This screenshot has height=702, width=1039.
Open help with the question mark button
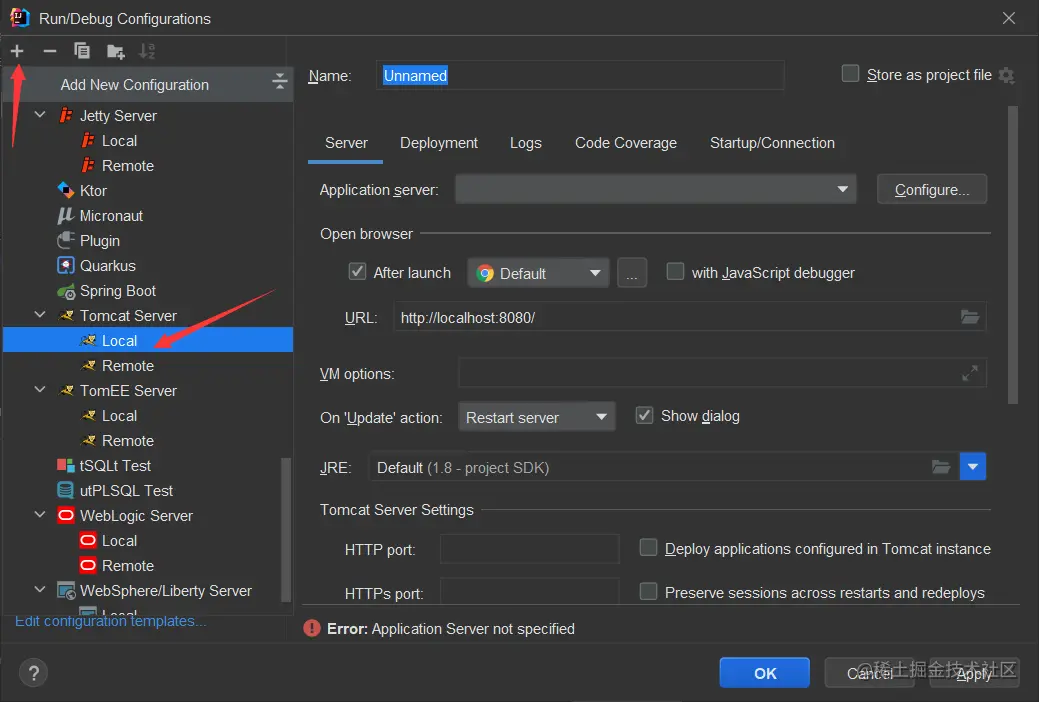point(33,673)
